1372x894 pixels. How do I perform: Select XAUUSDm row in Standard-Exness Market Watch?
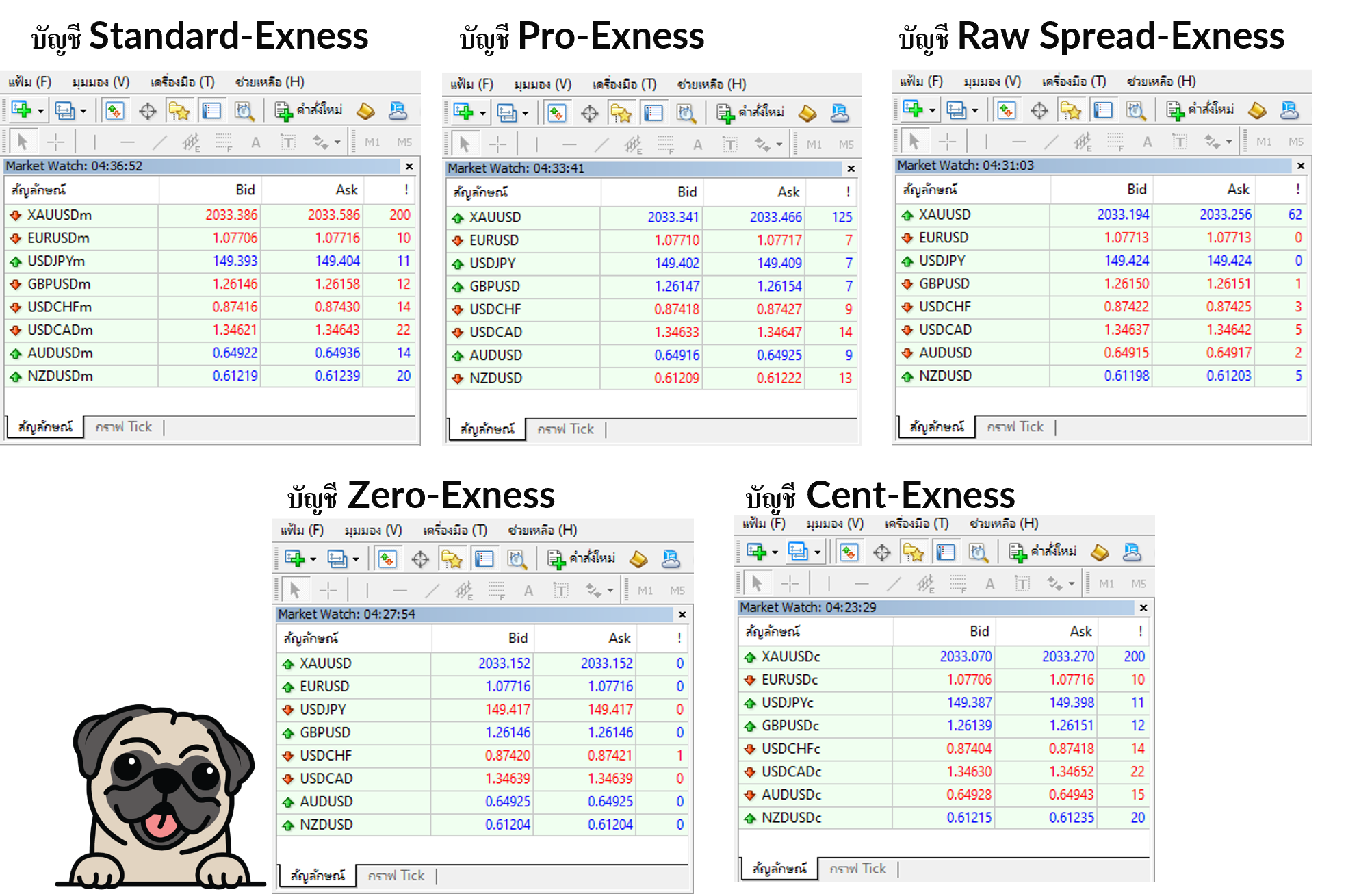(209, 215)
